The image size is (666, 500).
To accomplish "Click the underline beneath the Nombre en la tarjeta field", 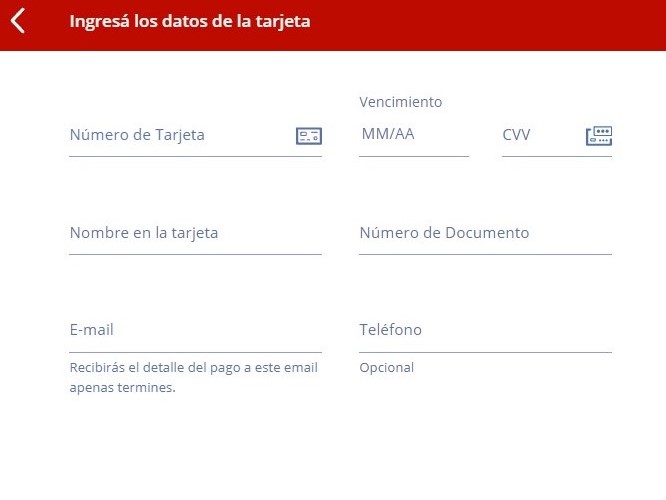I will pyautogui.click(x=195, y=254).
